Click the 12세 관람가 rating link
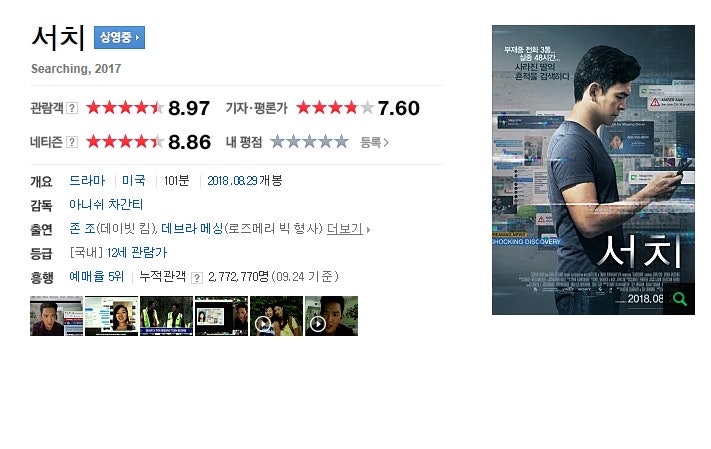Image resolution: width=711 pixels, height=449 pixels. [x=137, y=253]
